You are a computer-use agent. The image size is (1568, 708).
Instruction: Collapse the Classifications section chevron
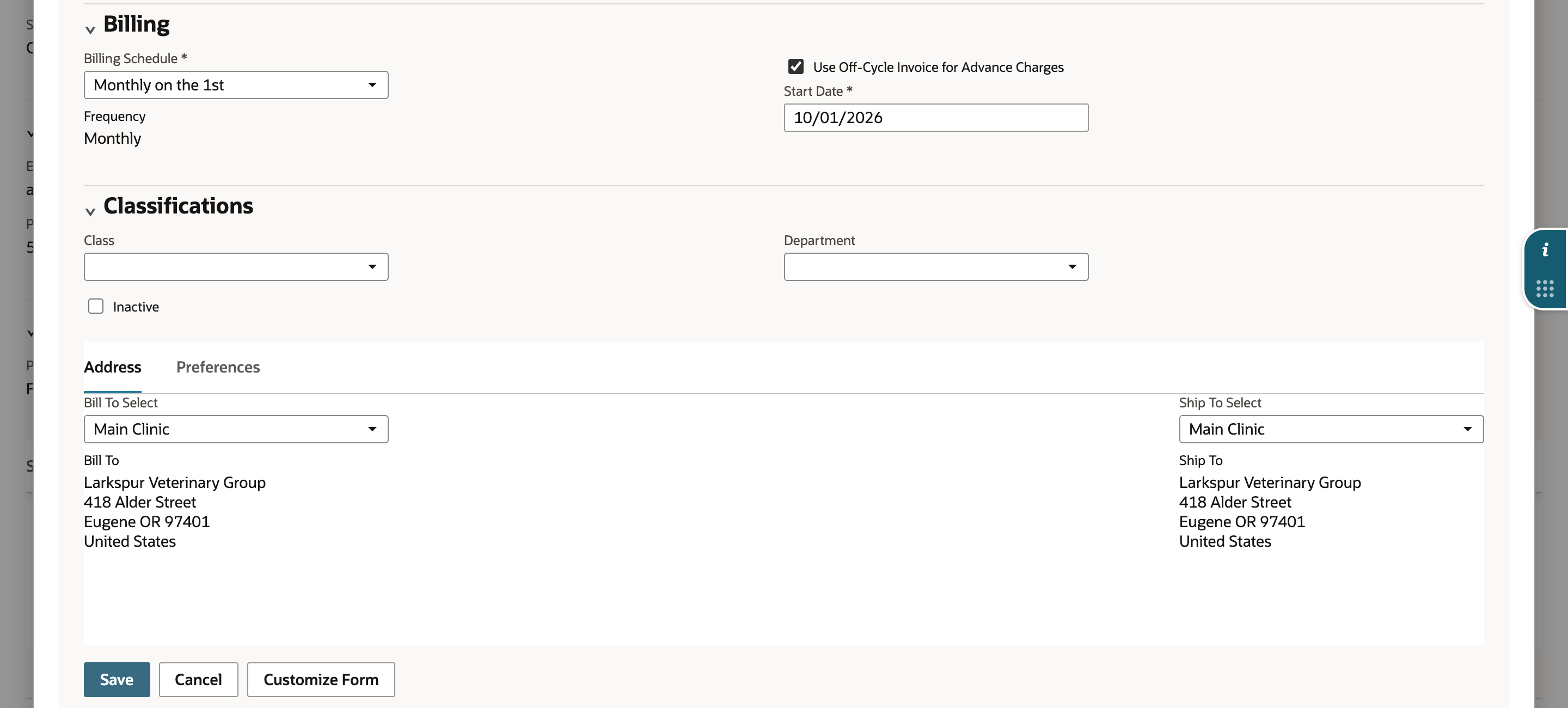tap(90, 211)
